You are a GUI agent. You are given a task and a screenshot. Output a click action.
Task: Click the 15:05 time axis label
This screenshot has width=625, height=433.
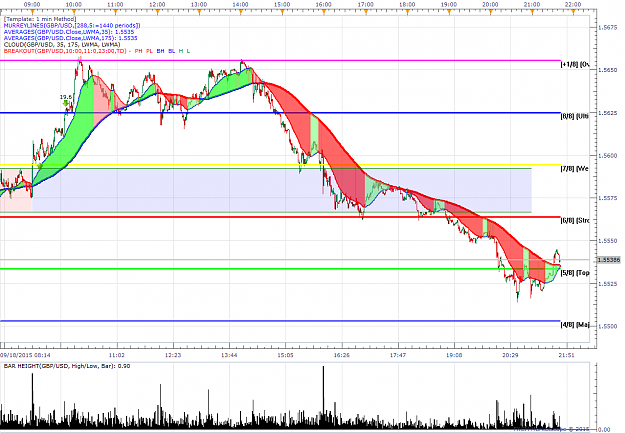click(285, 355)
